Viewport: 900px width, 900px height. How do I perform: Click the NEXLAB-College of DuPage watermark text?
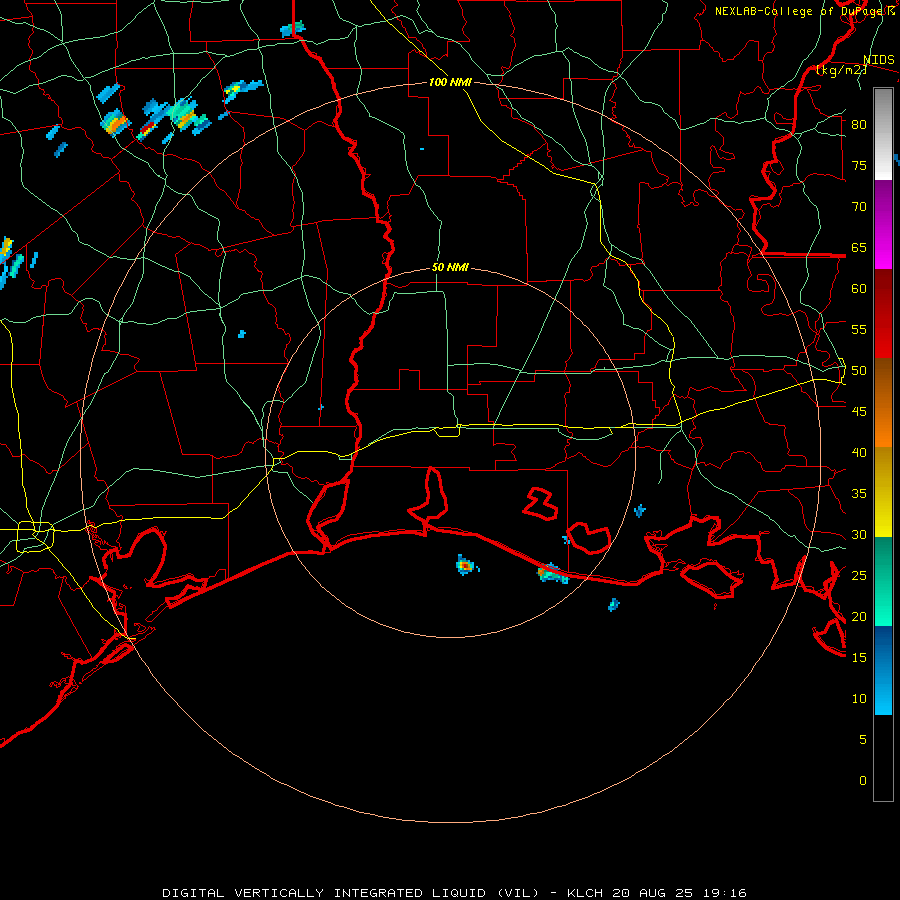[800, 11]
